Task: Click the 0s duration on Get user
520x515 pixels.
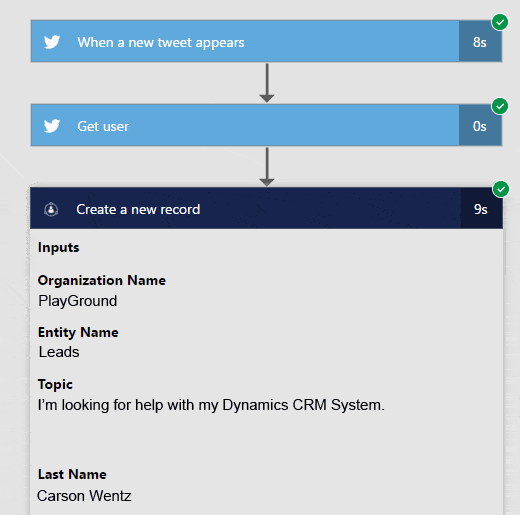Action: coord(480,125)
